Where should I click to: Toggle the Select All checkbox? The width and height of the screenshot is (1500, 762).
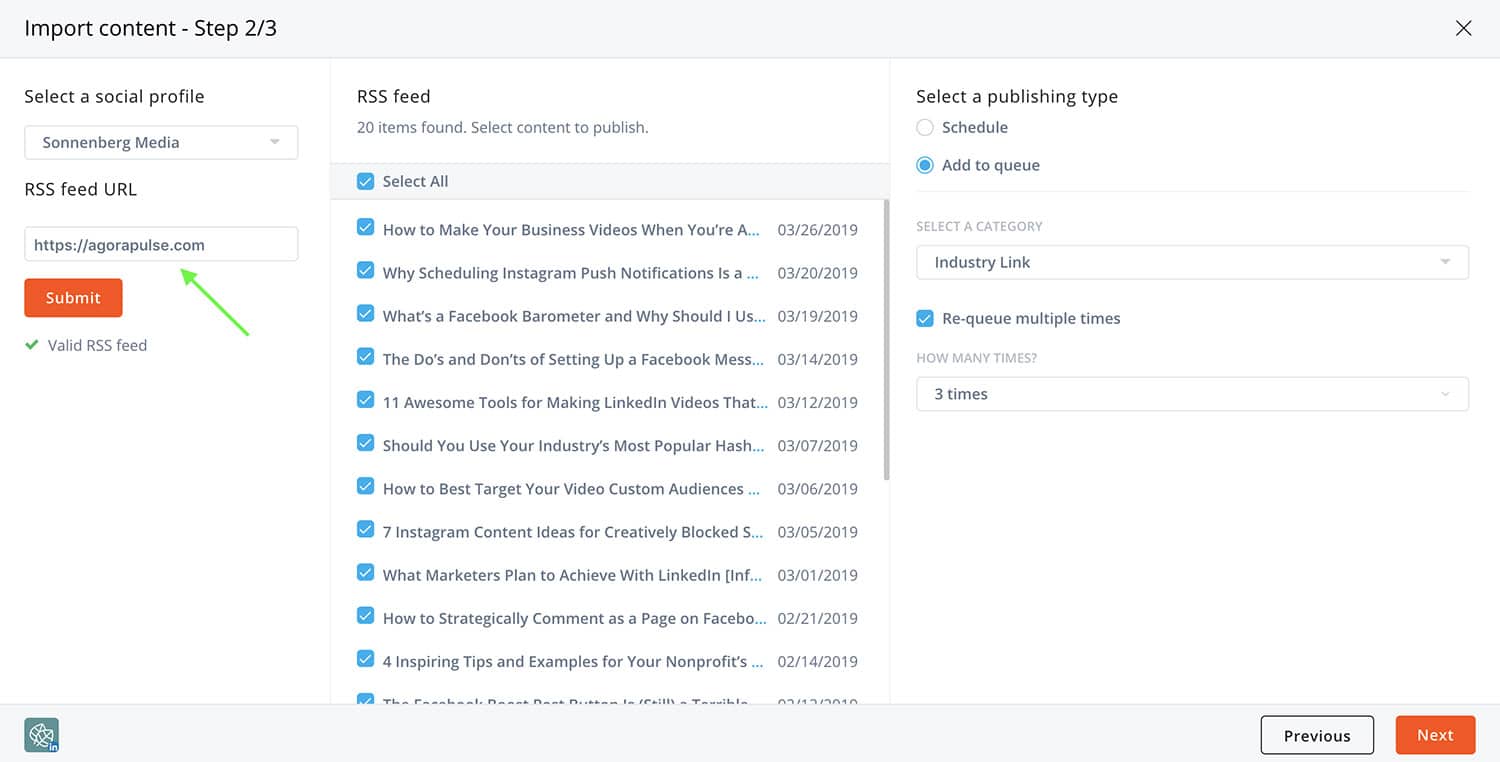[x=366, y=181]
